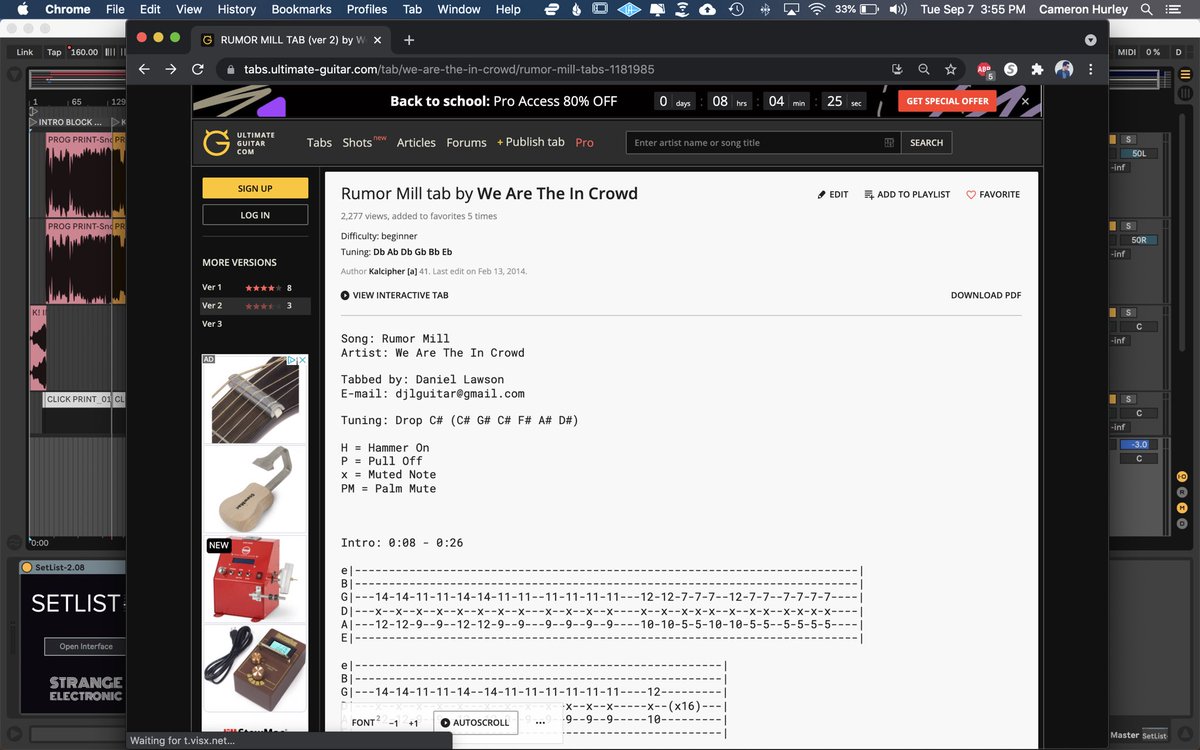
Task: Decrease font size with -1
Action: point(393,722)
